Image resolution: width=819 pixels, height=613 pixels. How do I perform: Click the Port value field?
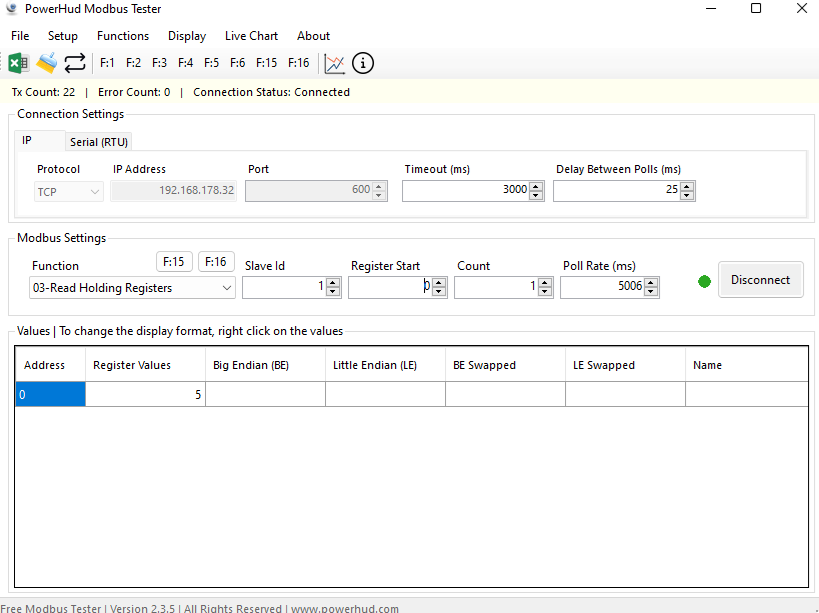coord(308,191)
